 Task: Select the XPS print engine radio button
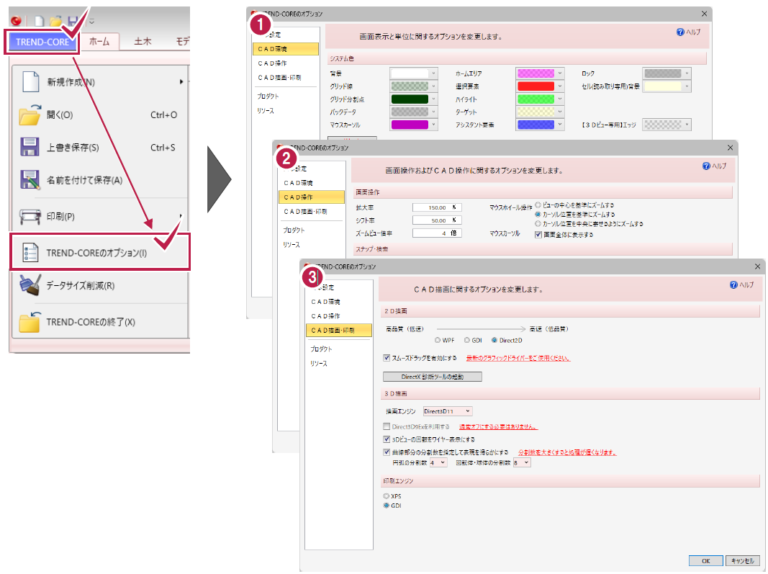click(388, 495)
